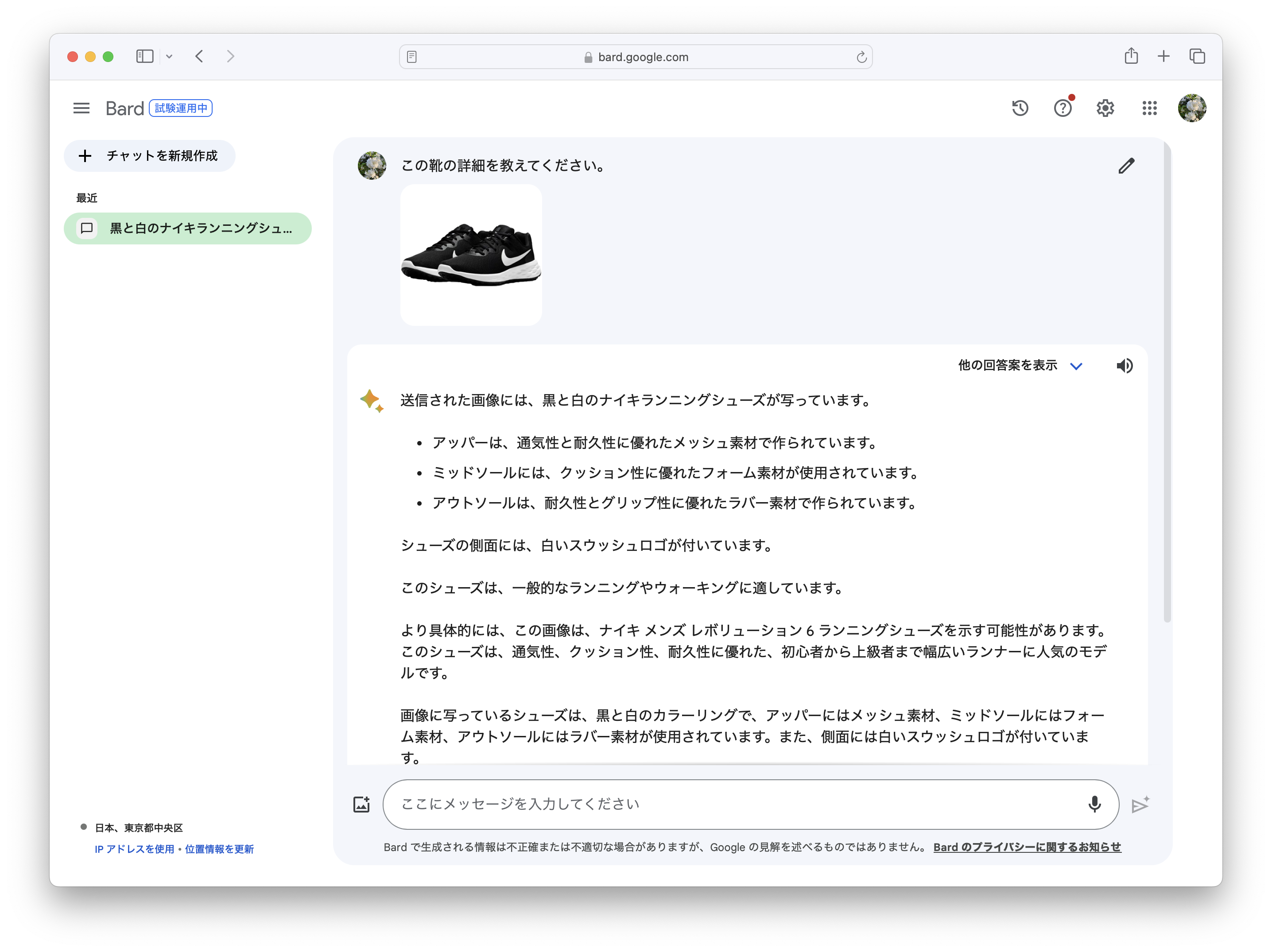
Task: Click the paragraph starting with 画像に写っているシューズは
Action: coord(753,736)
